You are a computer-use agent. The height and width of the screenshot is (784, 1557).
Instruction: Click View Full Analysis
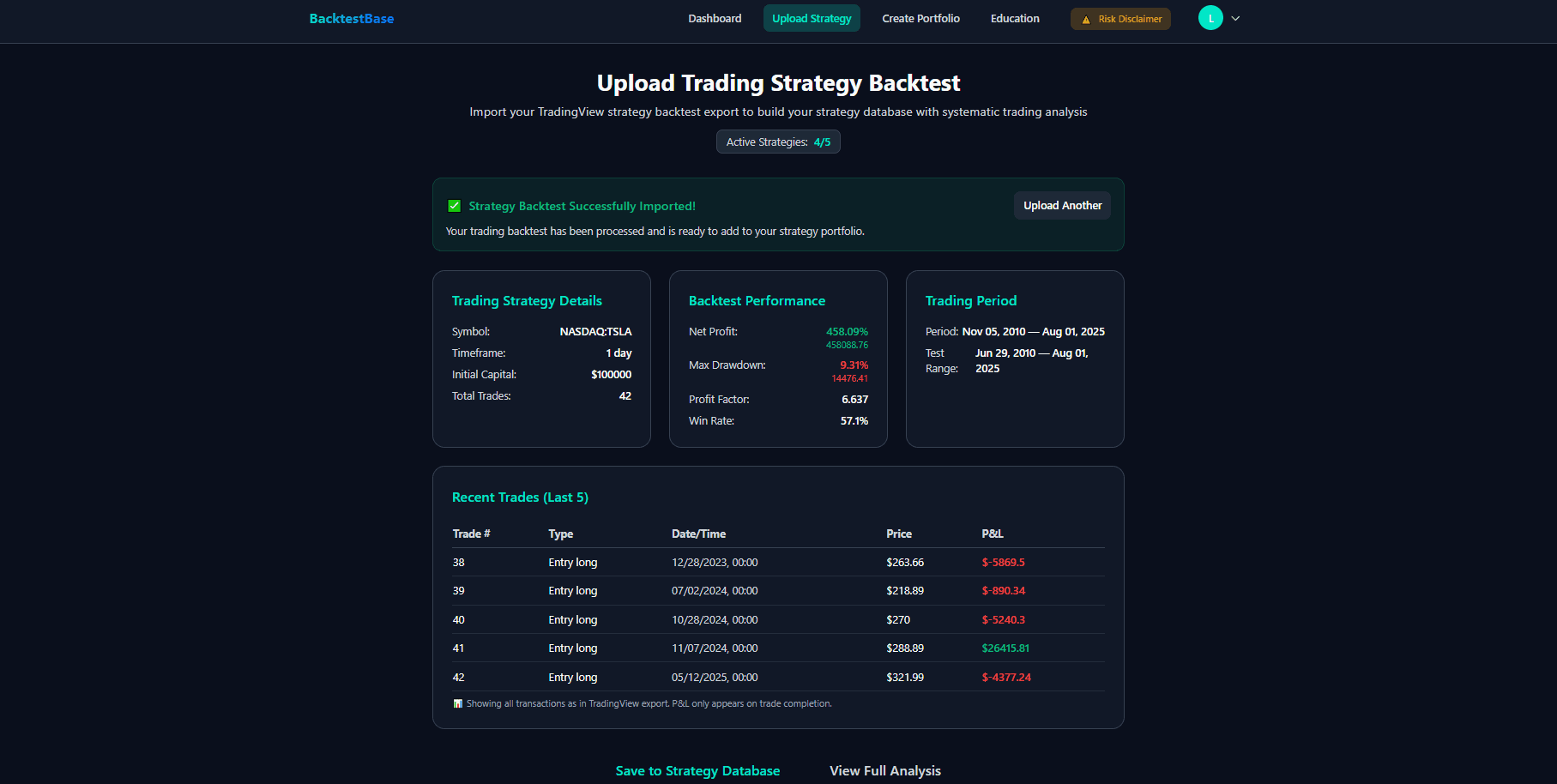pos(885,770)
